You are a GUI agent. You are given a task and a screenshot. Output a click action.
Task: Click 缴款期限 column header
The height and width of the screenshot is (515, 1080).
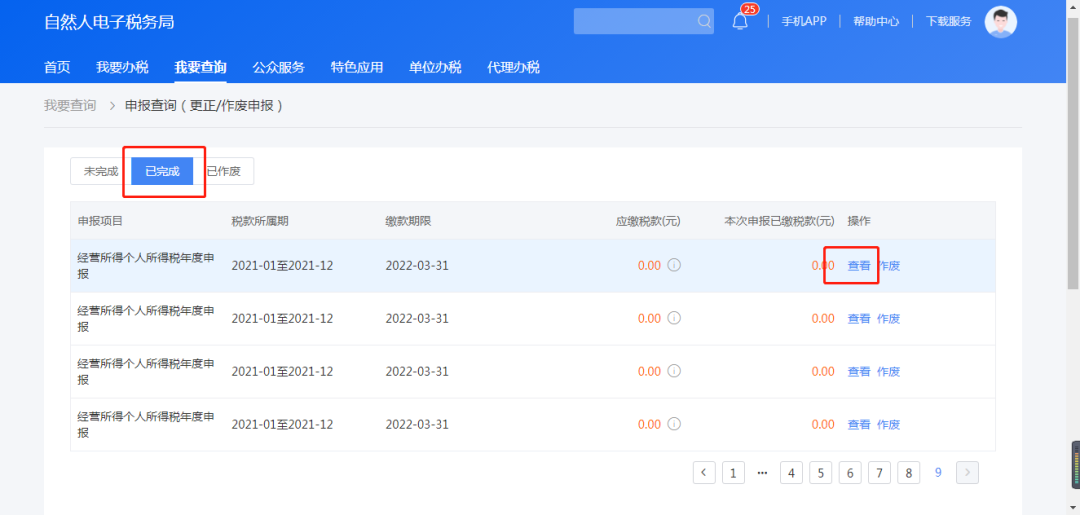408,221
